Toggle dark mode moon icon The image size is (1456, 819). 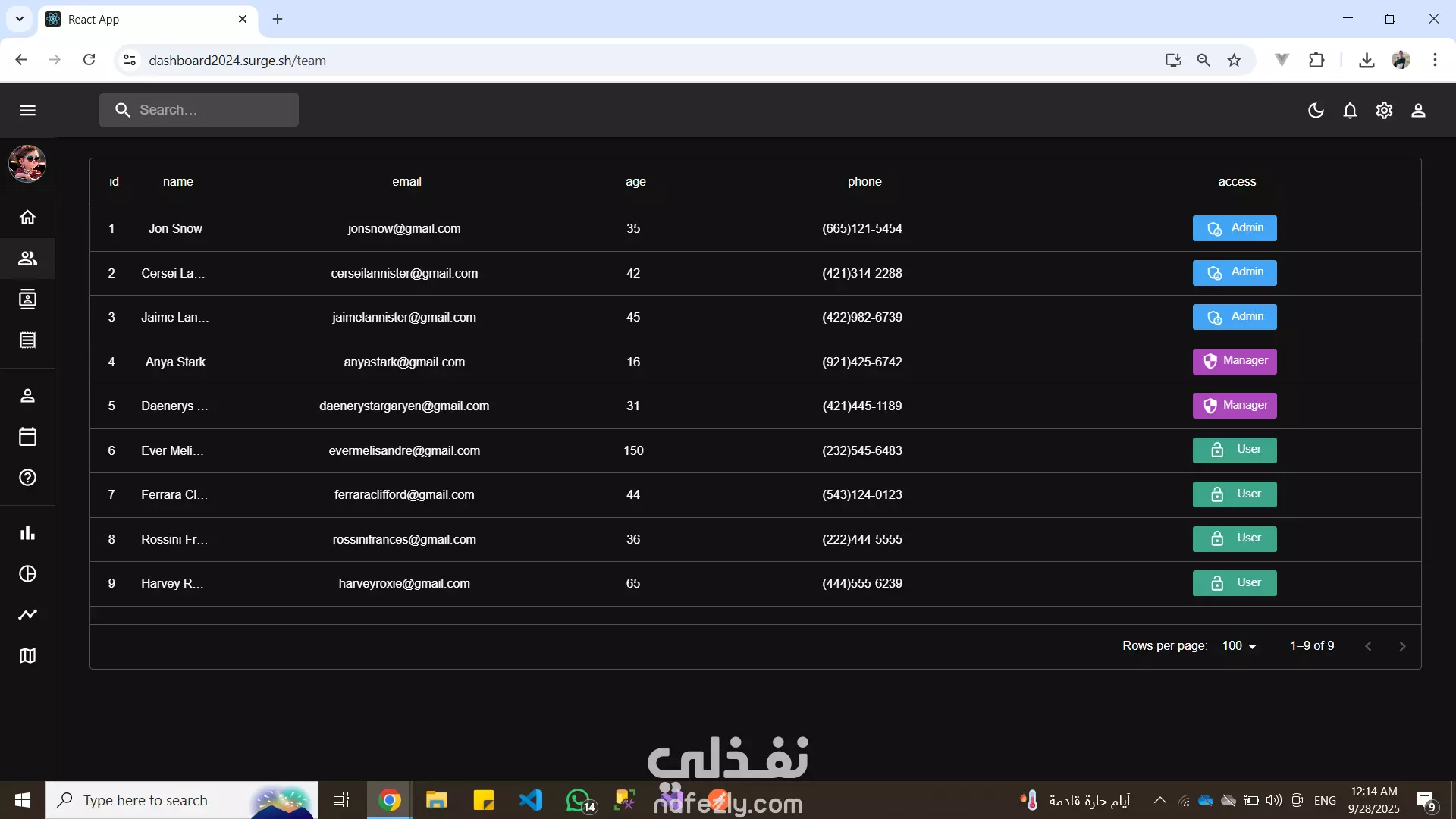pos(1316,111)
